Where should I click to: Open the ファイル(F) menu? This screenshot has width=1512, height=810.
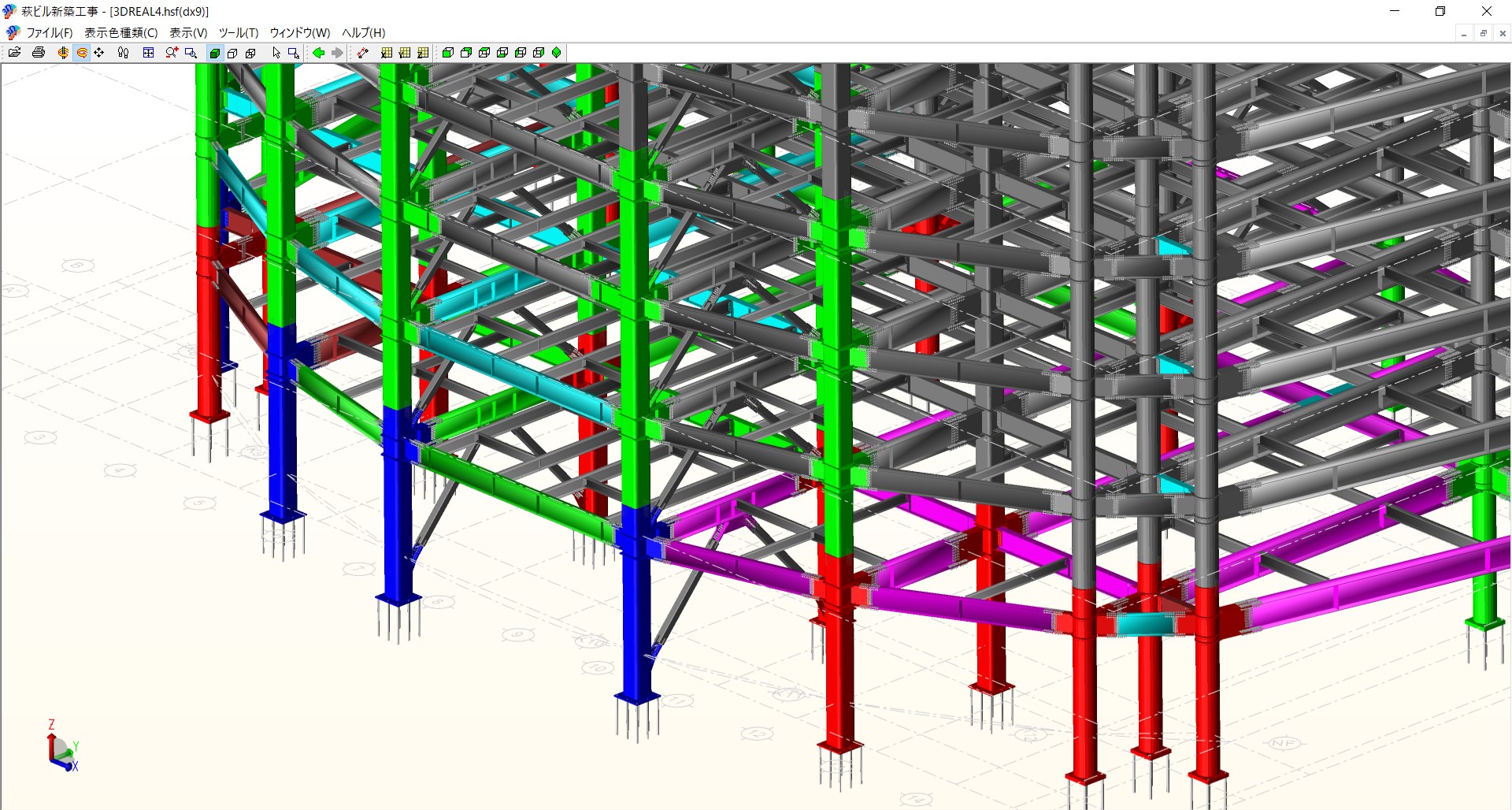[50, 32]
